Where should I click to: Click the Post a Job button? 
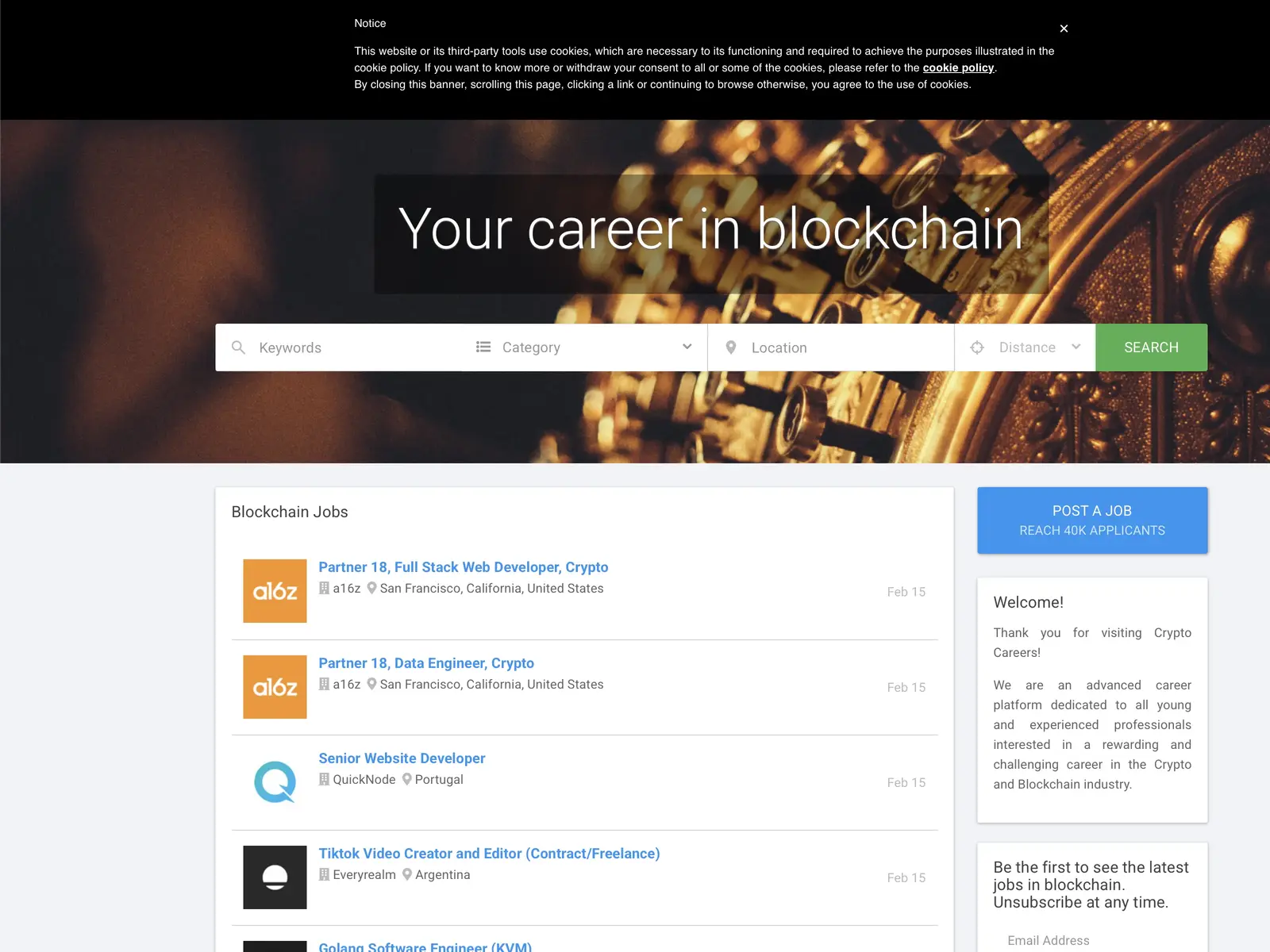(1092, 520)
